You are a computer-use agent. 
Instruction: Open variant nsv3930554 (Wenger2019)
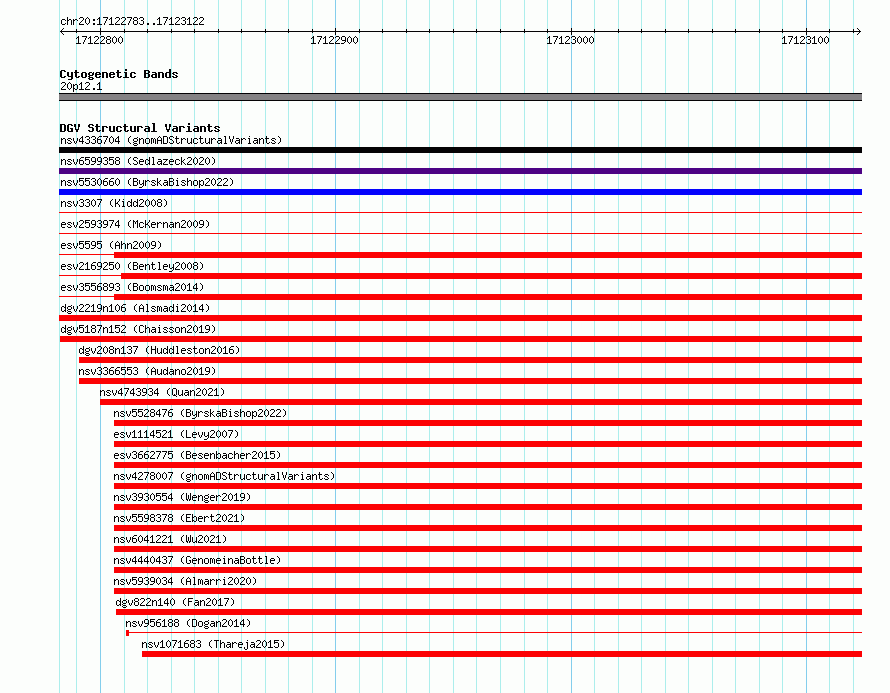pyautogui.click(x=182, y=497)
